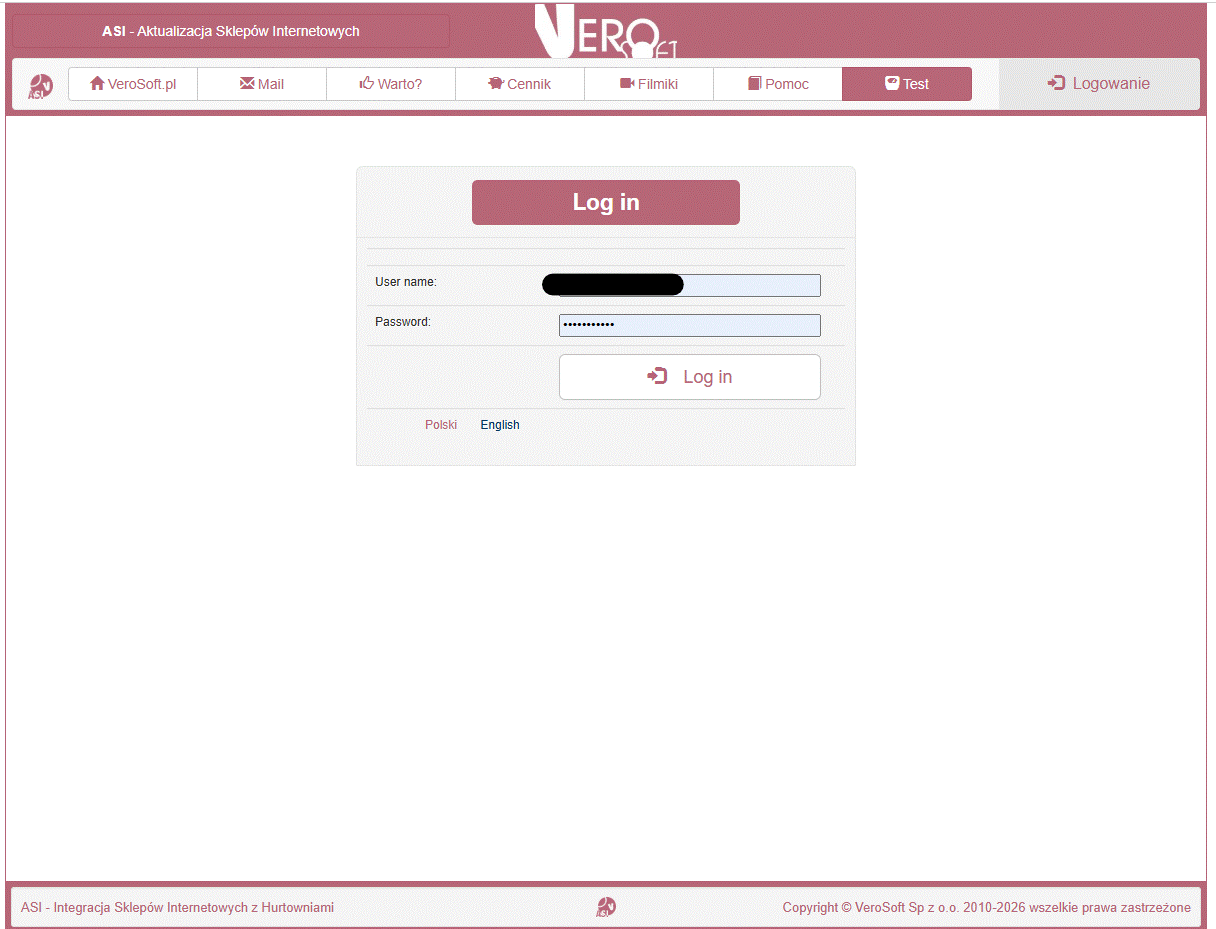Viewport: 1216px width, 929px height.
Task: Navigate to the Cennik menu item
Action: pos(520,84)
